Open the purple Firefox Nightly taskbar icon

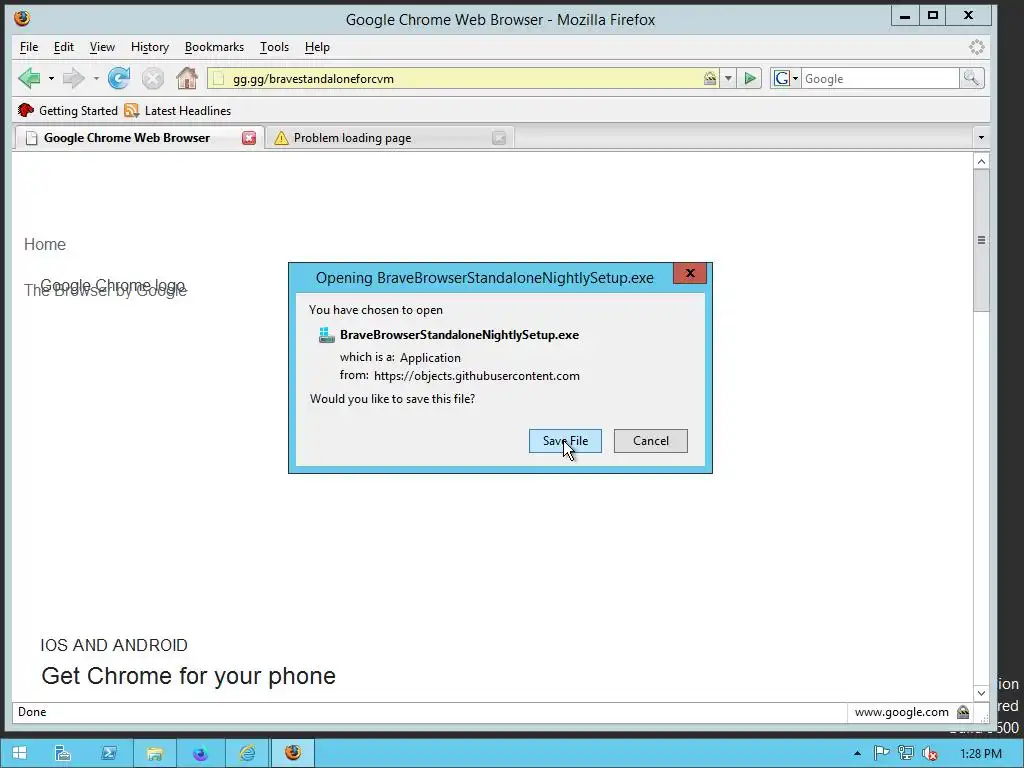click(200, 753)
